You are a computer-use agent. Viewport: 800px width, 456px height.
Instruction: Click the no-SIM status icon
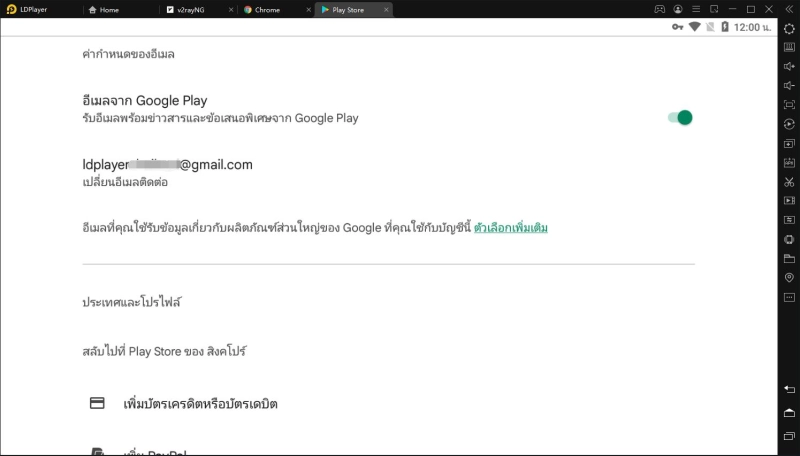(x=710, y=27)
